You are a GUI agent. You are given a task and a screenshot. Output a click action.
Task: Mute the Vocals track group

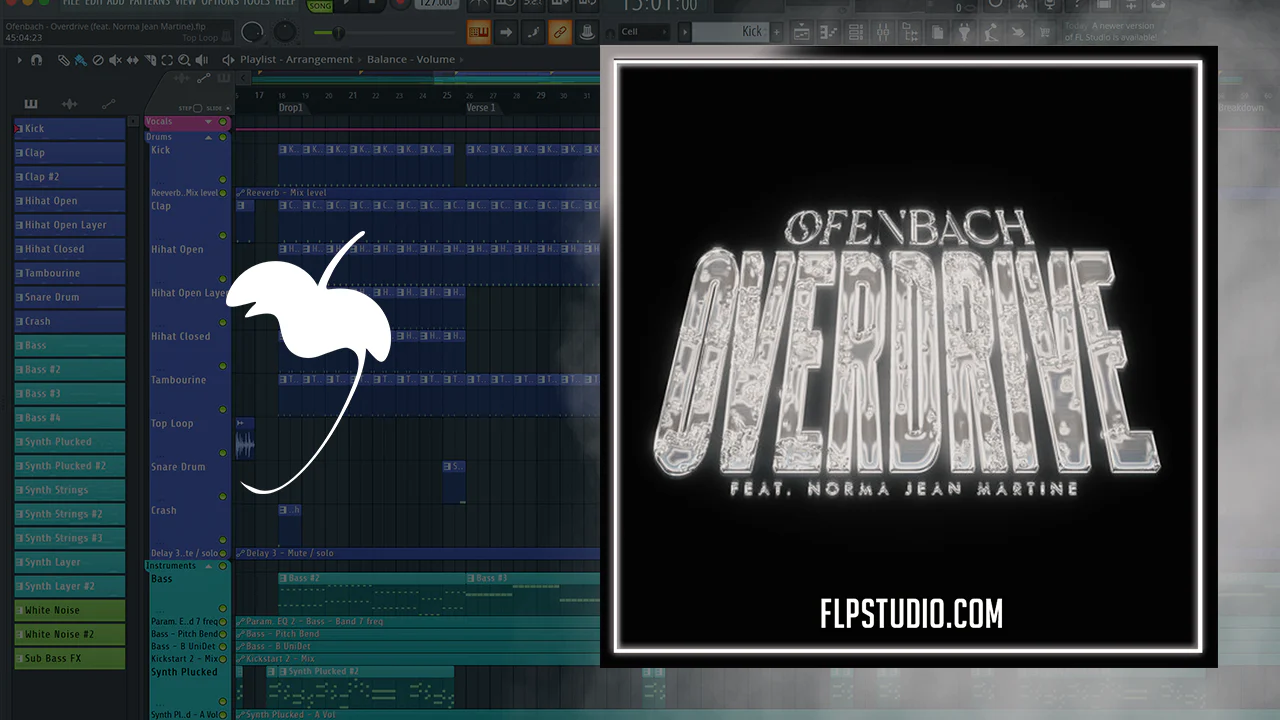(222, 122)
